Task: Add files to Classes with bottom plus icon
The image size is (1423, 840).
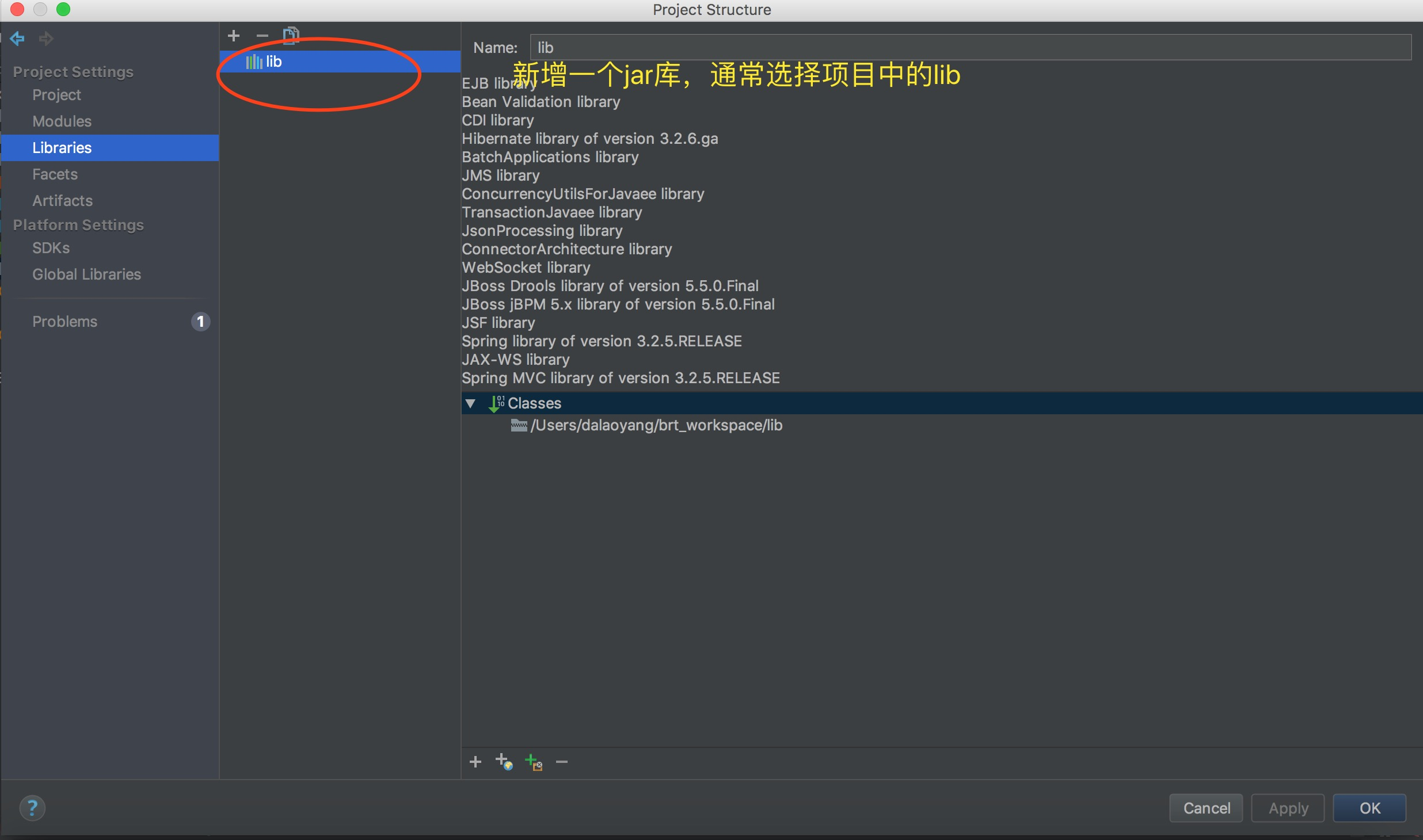Action: coord(475,761)
